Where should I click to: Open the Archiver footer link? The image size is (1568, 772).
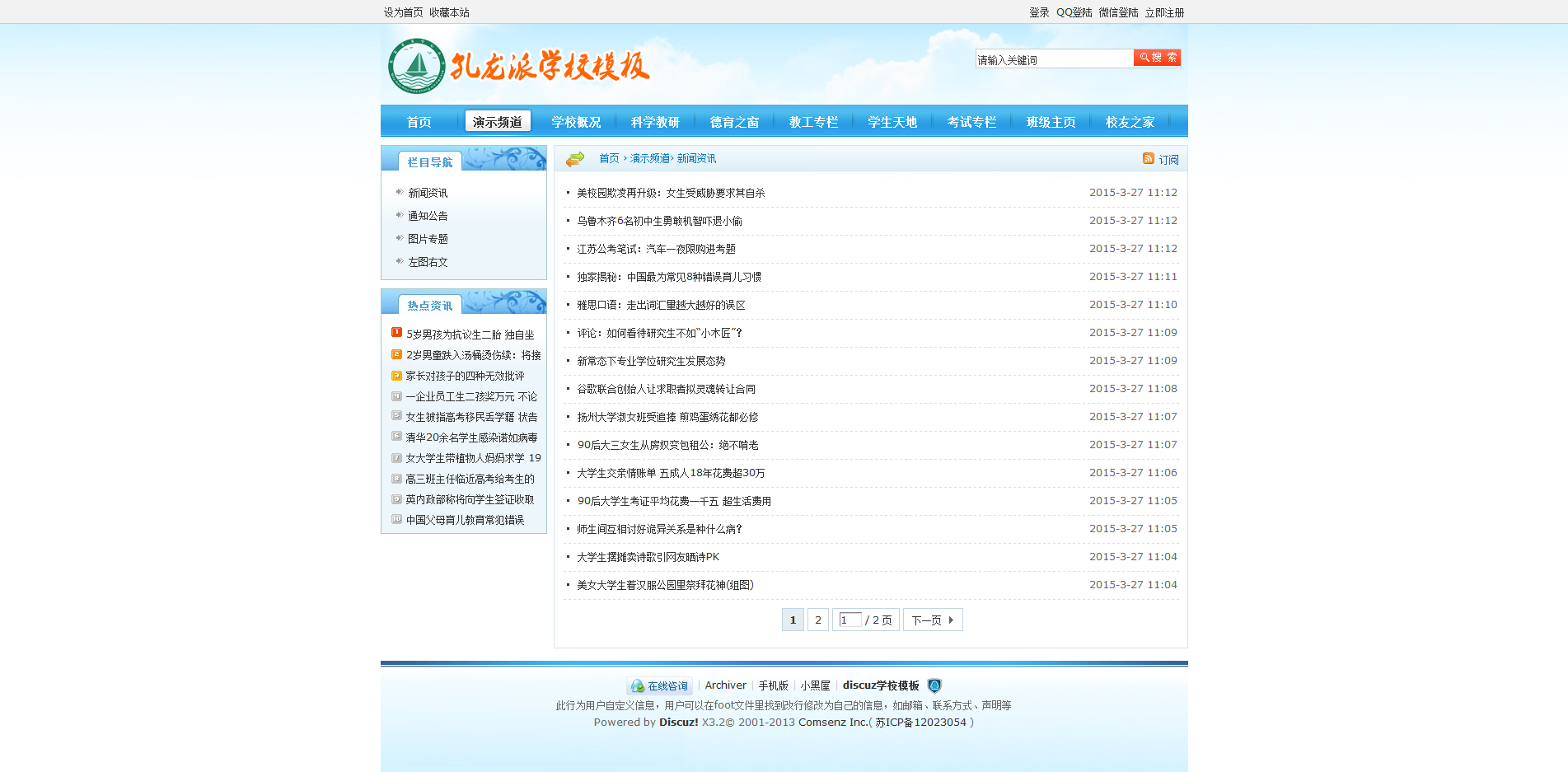[x=725, y=685]
